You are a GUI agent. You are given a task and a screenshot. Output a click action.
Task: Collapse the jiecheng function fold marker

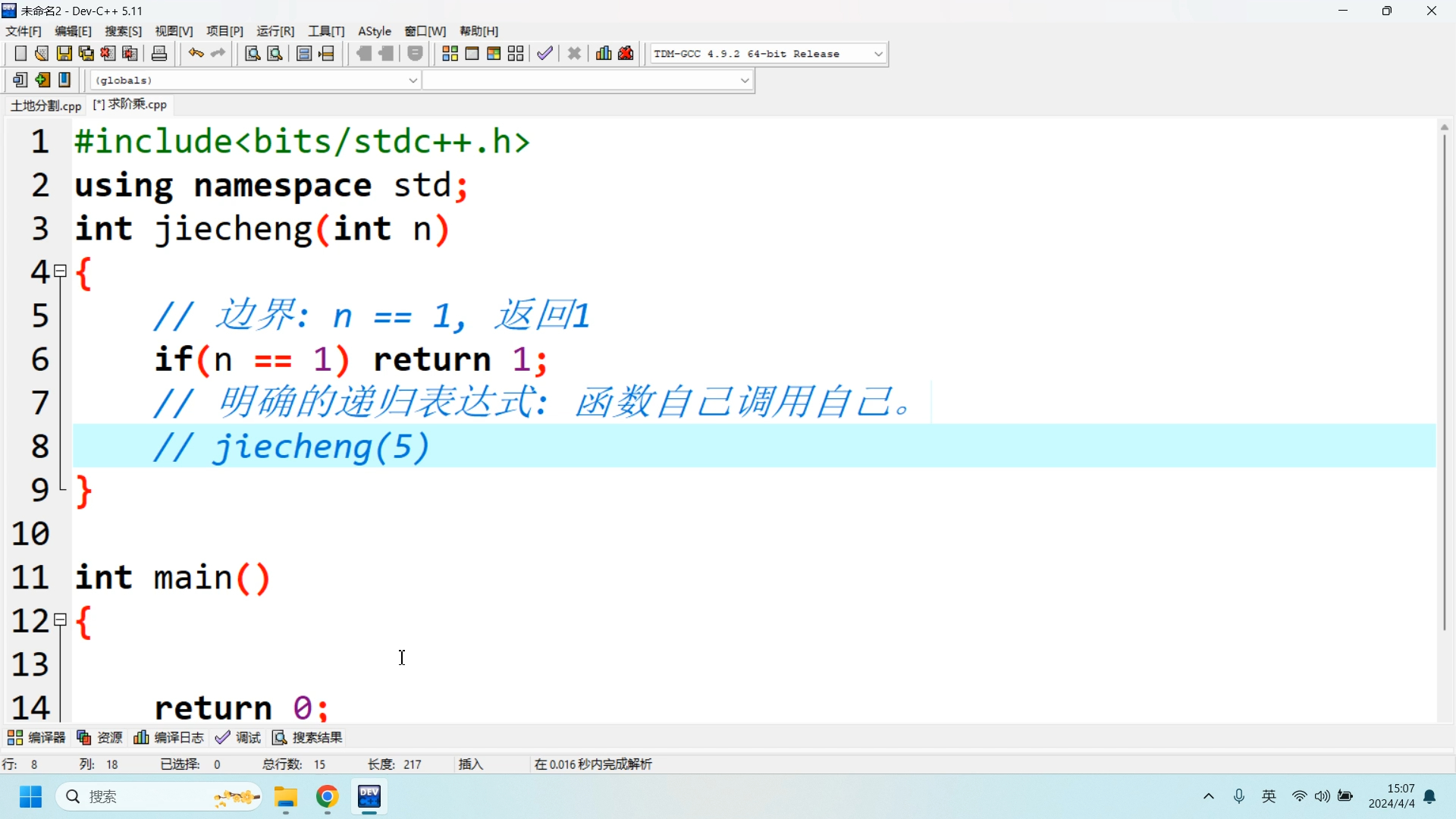click(61, 271)
